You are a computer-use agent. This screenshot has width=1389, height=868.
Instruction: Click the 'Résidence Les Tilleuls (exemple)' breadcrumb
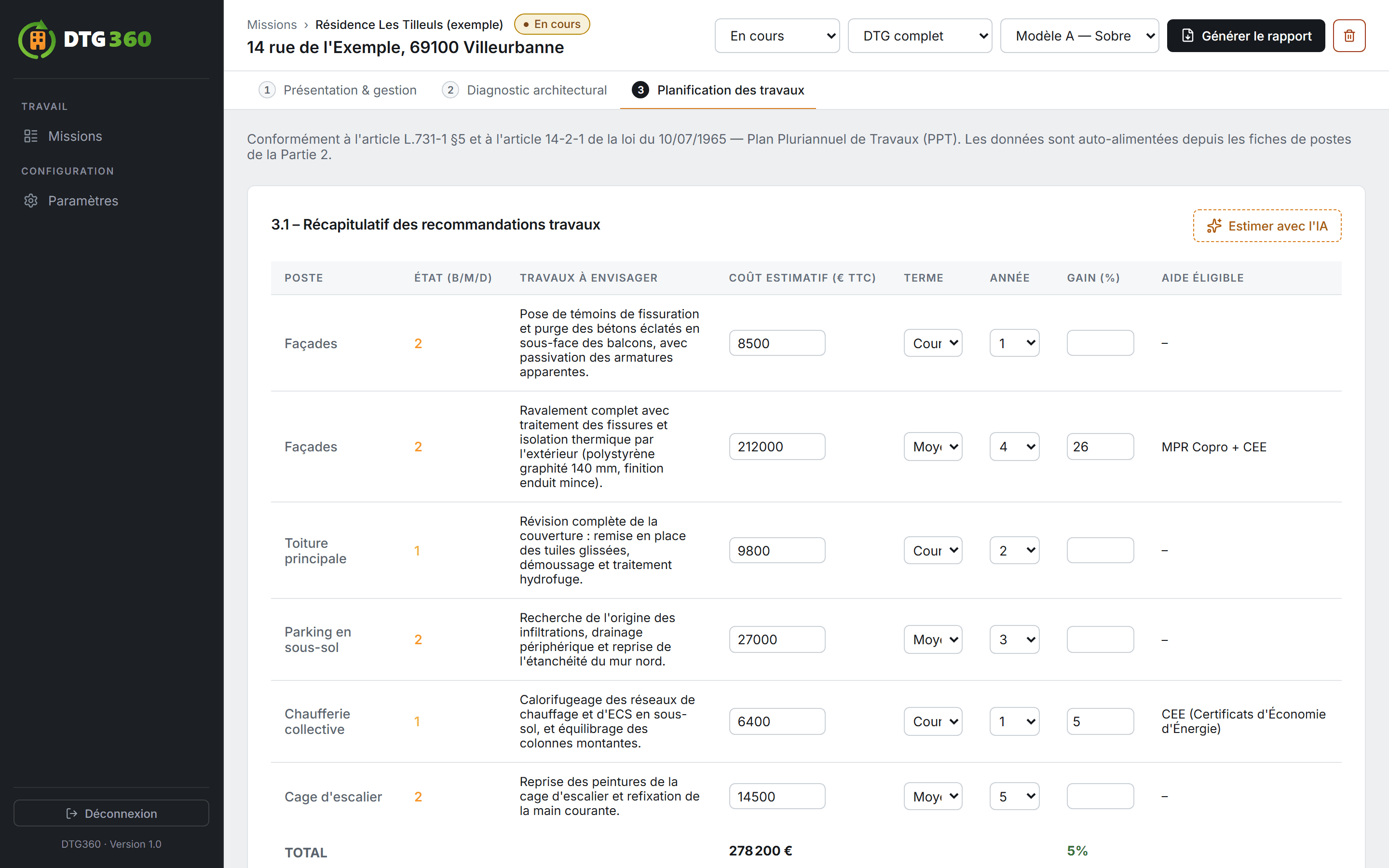click(409, 25)
